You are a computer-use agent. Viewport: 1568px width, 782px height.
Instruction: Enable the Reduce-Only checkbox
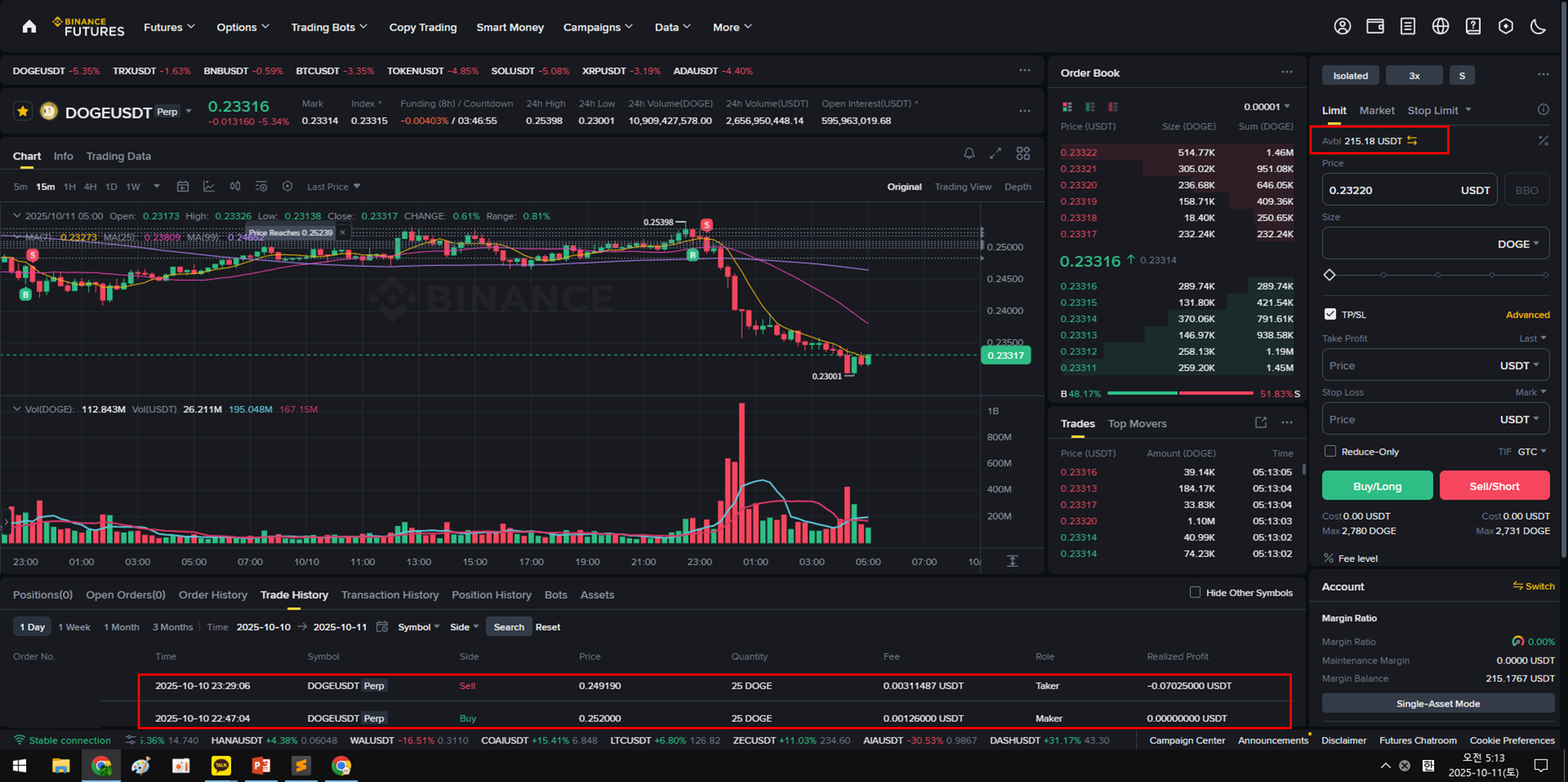click(x=1330, y=451)
